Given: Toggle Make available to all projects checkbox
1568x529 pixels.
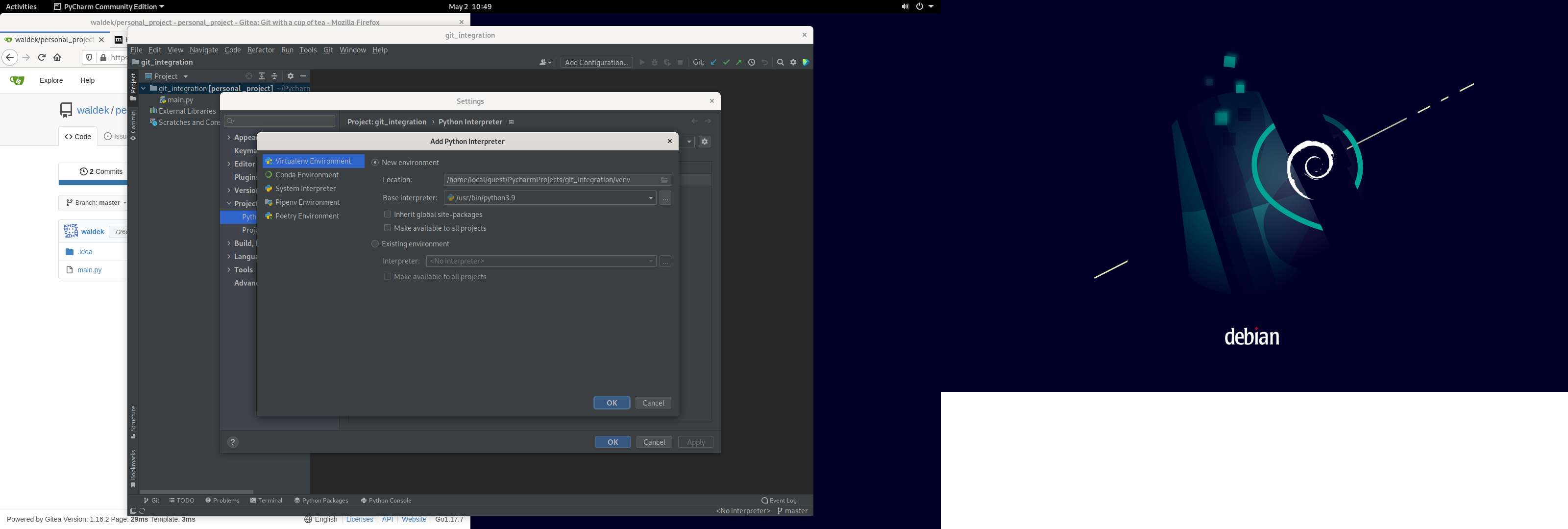Looking at the screenshot, I should point(387,227).
